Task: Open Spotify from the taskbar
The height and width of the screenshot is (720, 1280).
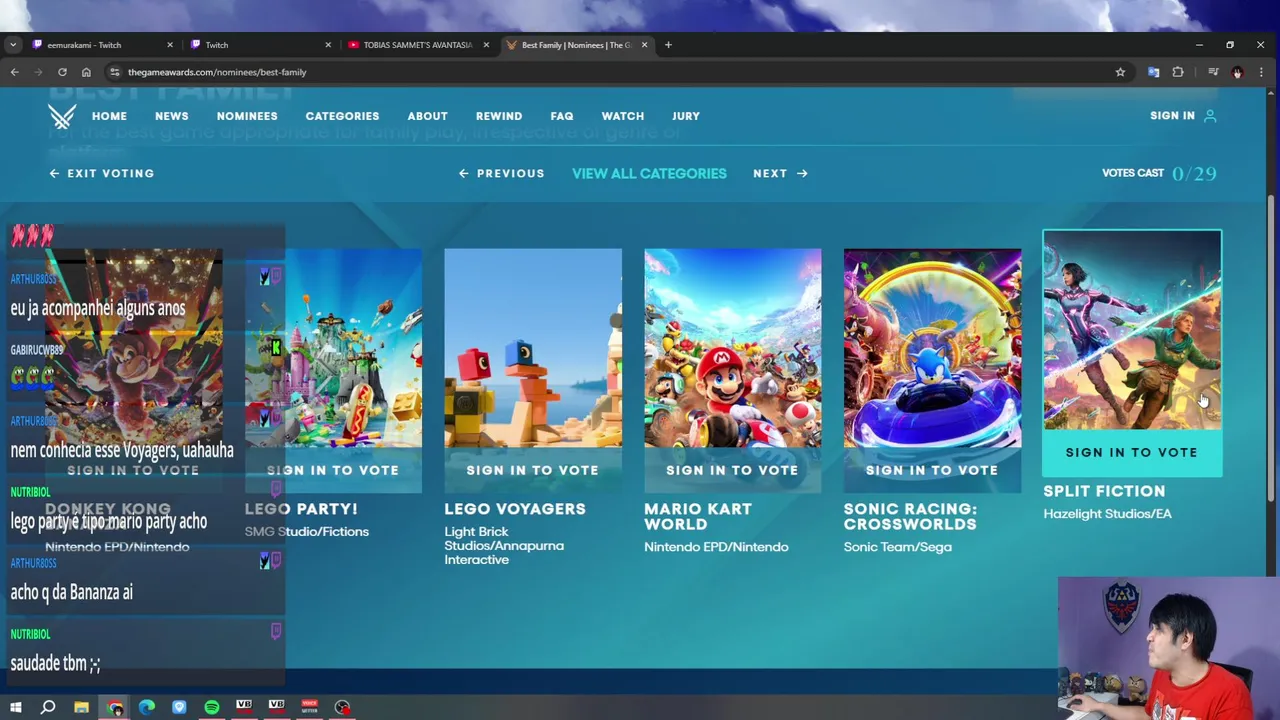Action: coord(212,707)
